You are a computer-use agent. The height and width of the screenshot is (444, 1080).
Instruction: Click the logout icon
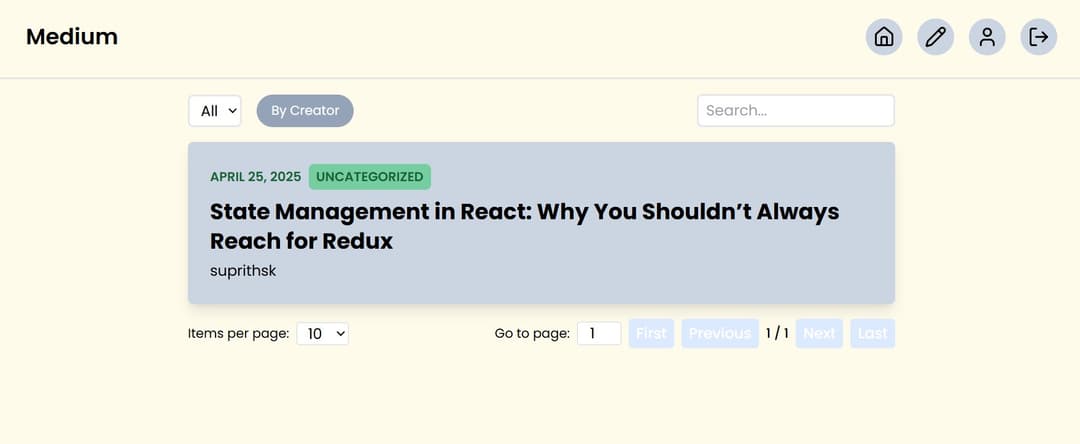point(1038,37)
